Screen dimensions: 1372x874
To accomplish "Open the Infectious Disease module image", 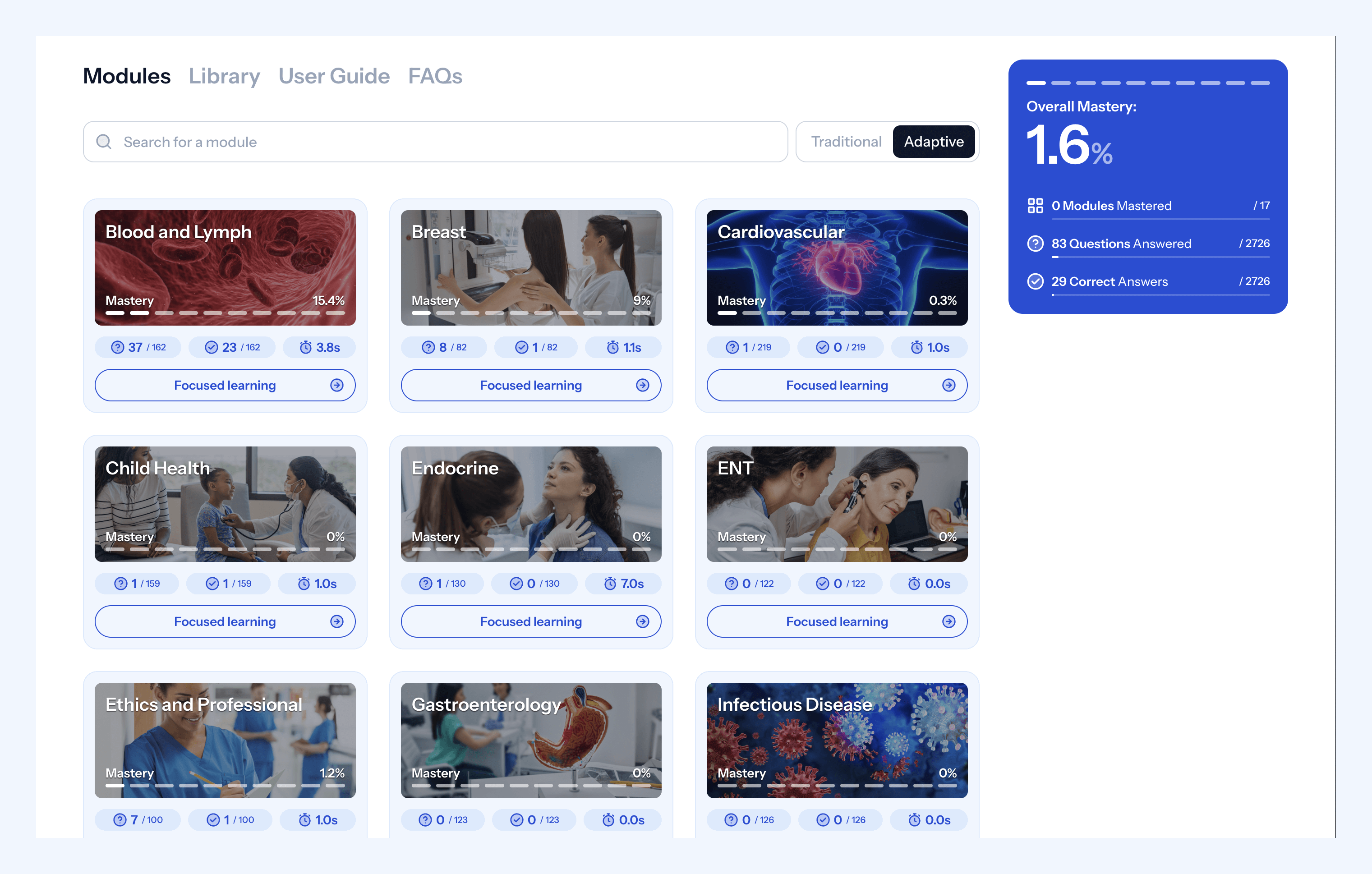I will click(837, 740).
